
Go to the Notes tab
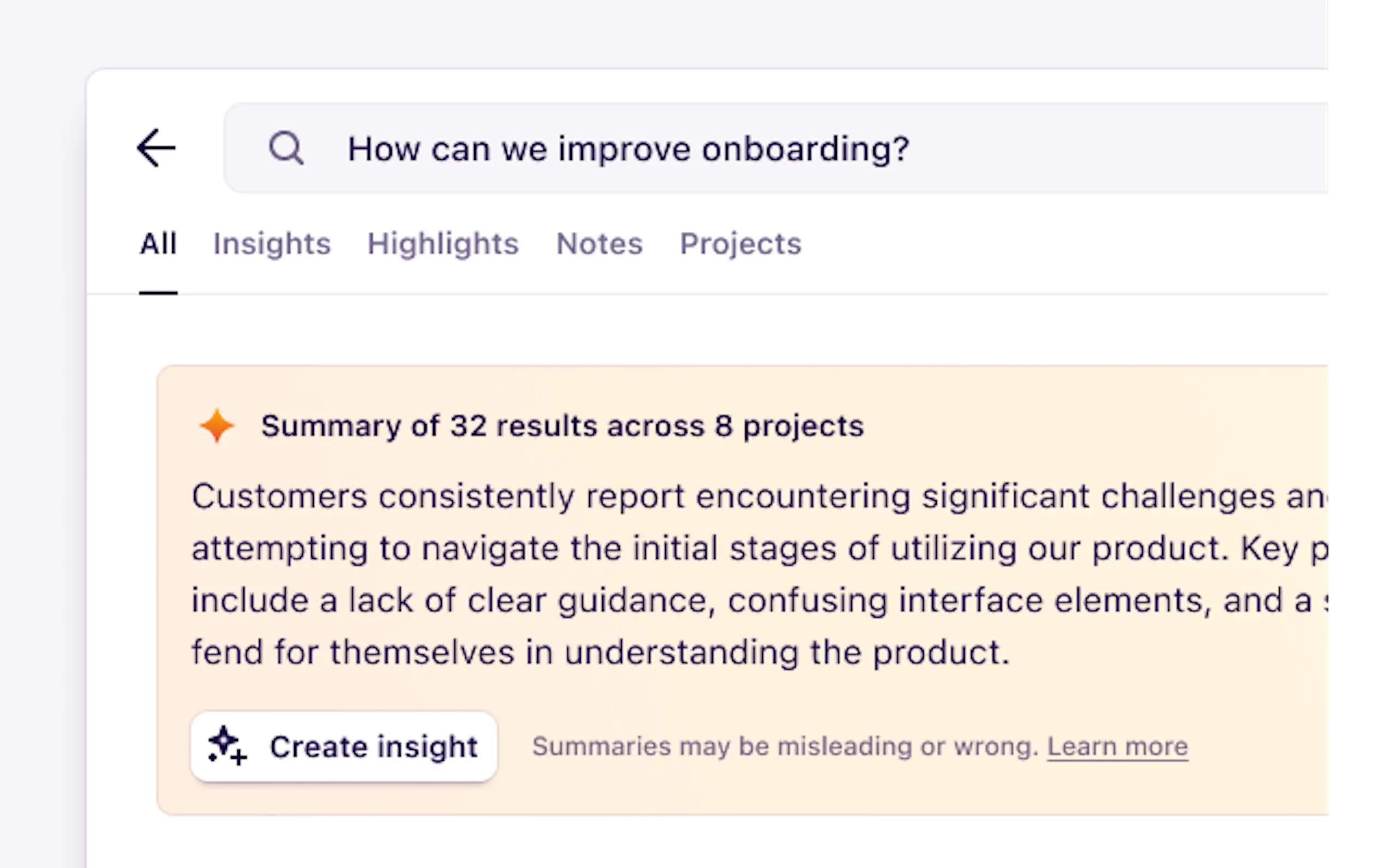tap(599, 243)
